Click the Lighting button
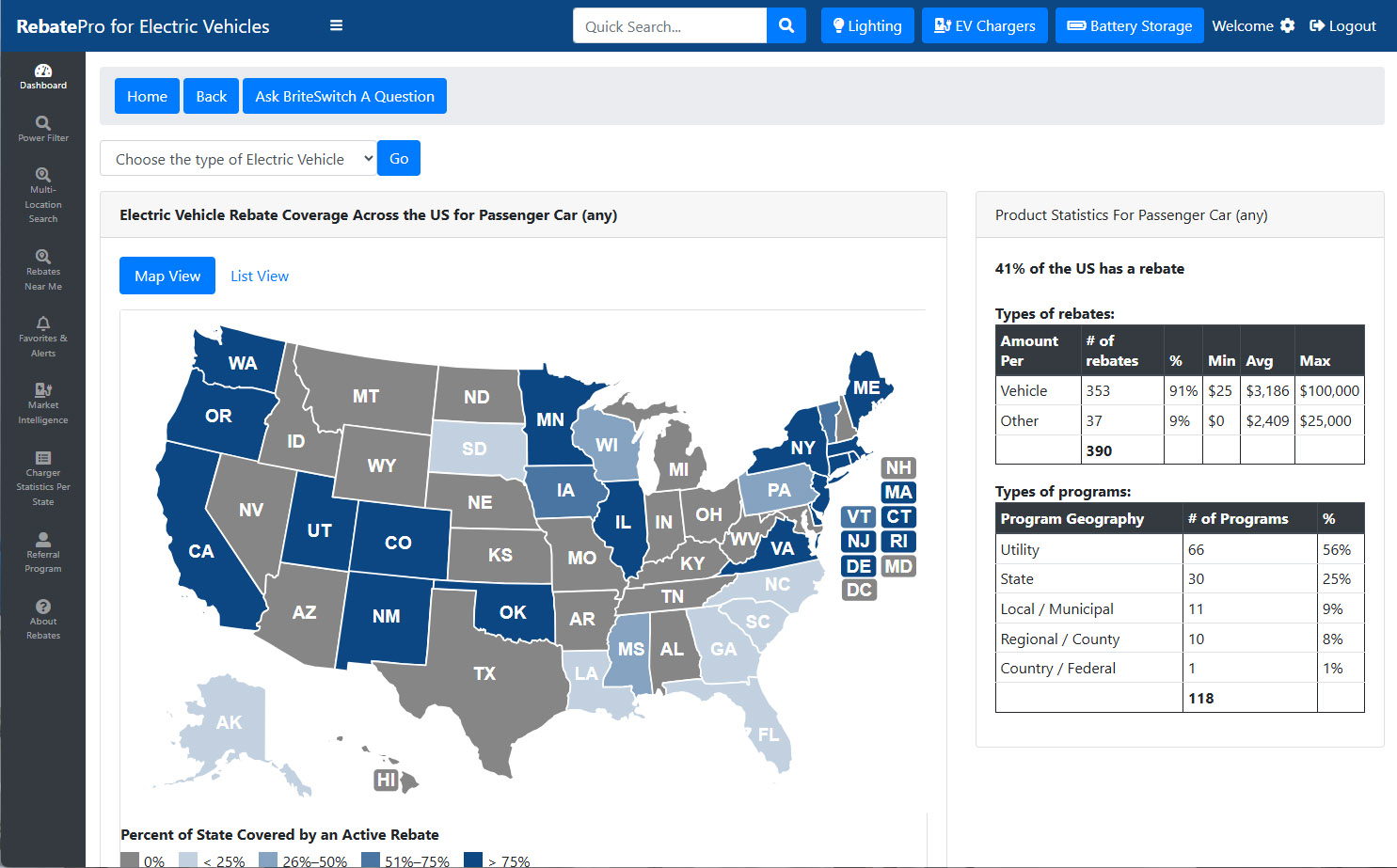1397x868 pixels. click(867, 25)
